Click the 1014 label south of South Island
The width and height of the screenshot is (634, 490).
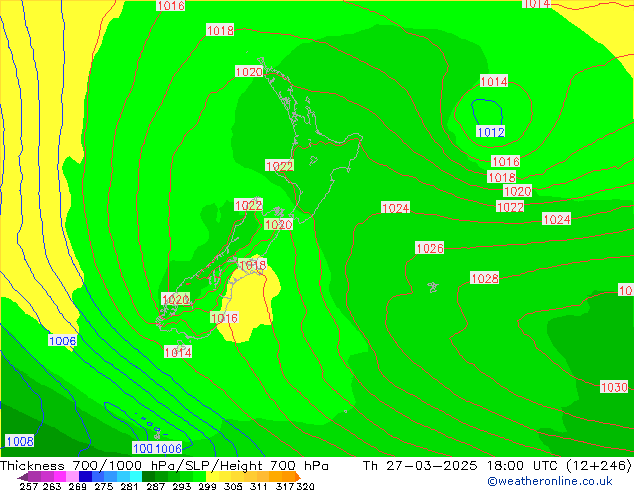(x=178, y=352)
